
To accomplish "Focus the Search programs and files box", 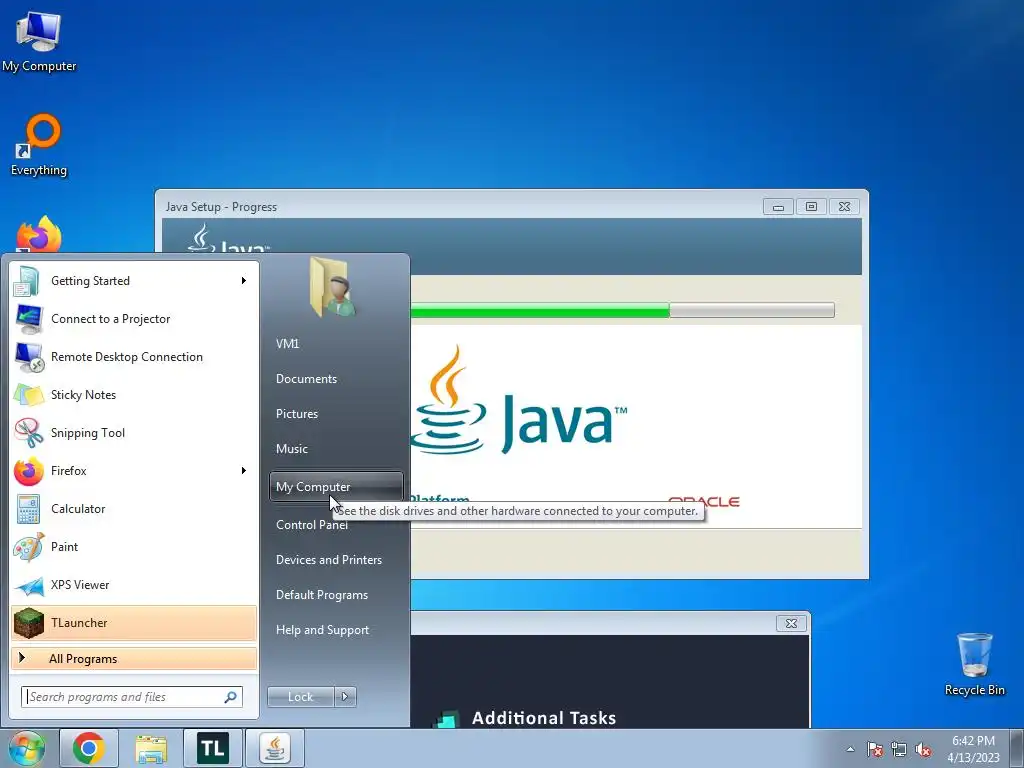I will click(132, 697).
